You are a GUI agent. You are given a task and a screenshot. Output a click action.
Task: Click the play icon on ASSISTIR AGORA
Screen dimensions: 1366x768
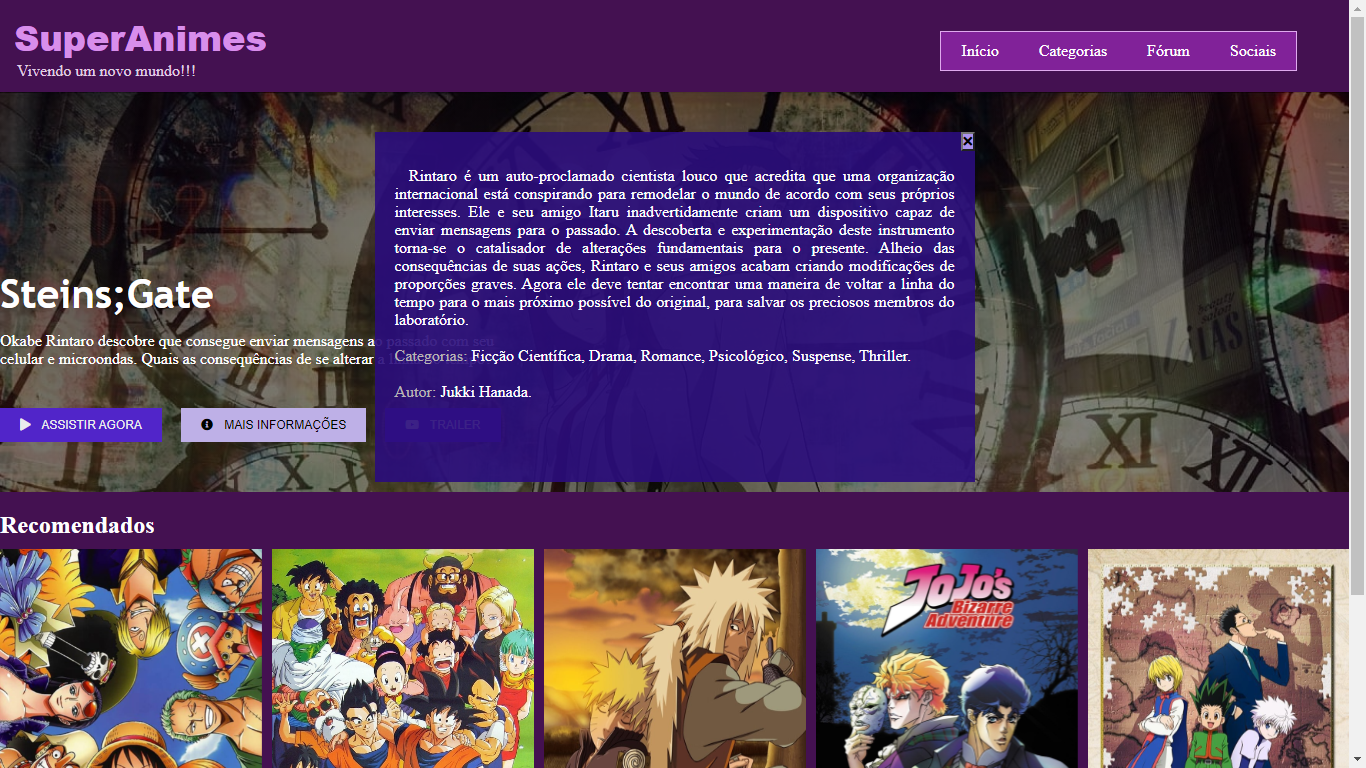click(24, 424)
